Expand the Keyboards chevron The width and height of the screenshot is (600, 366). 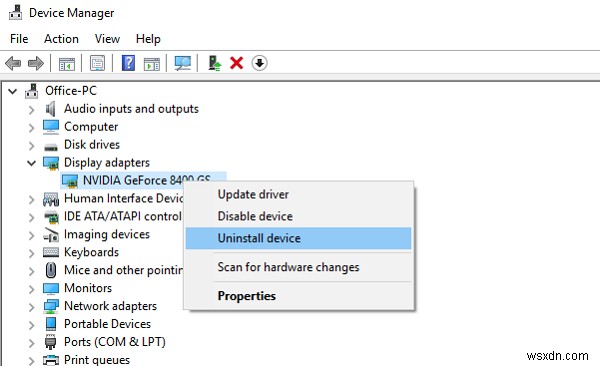(x=32, y=253)
